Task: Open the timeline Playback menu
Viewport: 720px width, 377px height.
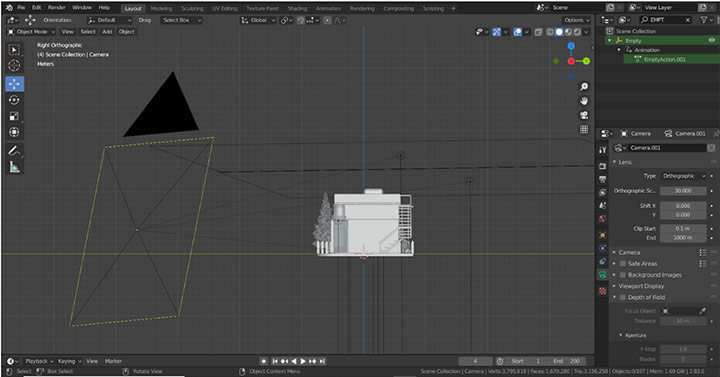Action: pos(39,361)
